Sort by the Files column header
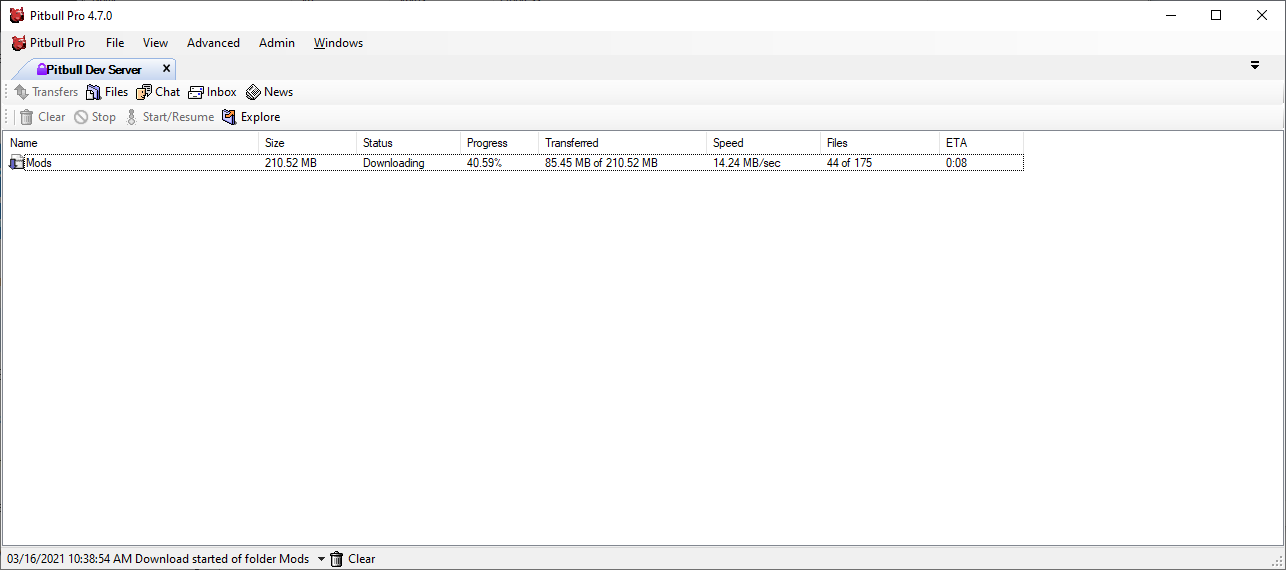Screen dimensions: 1286x570 (x=880, y=143)
